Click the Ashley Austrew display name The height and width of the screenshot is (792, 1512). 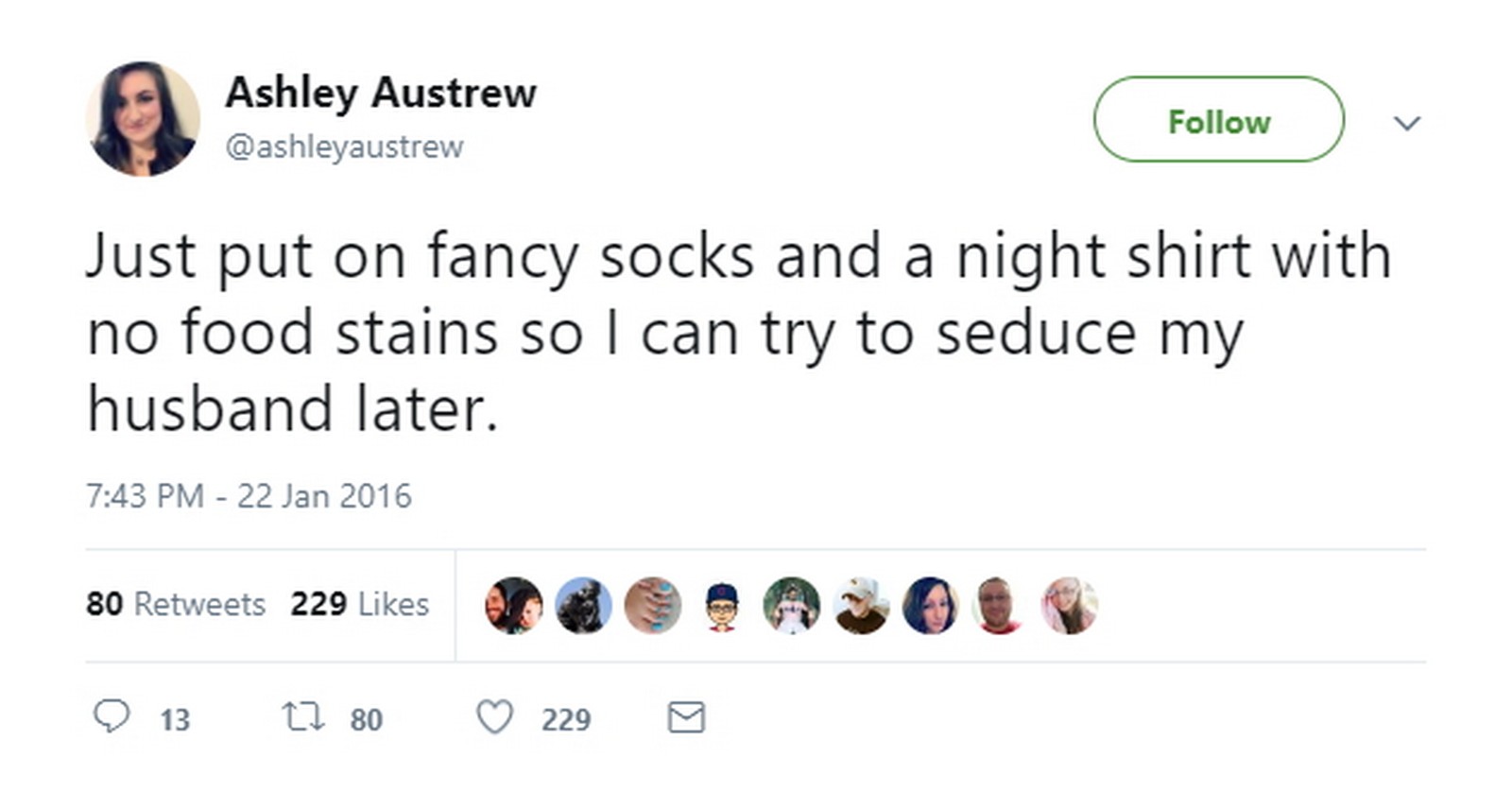click(381, 93)
